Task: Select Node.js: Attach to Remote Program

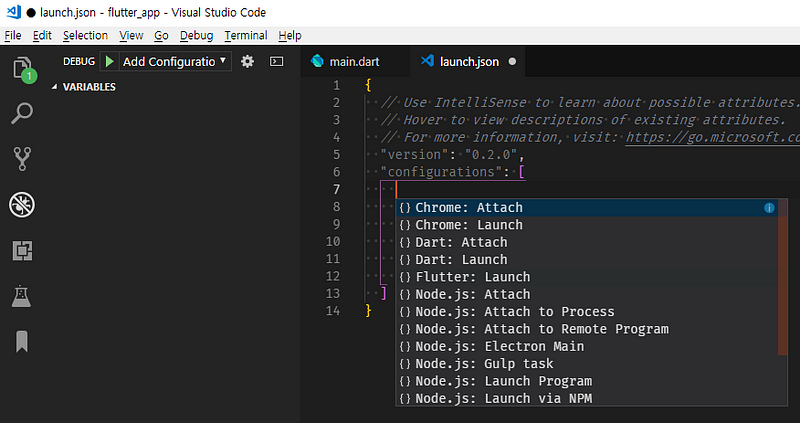Action: (x=587, y=329)
